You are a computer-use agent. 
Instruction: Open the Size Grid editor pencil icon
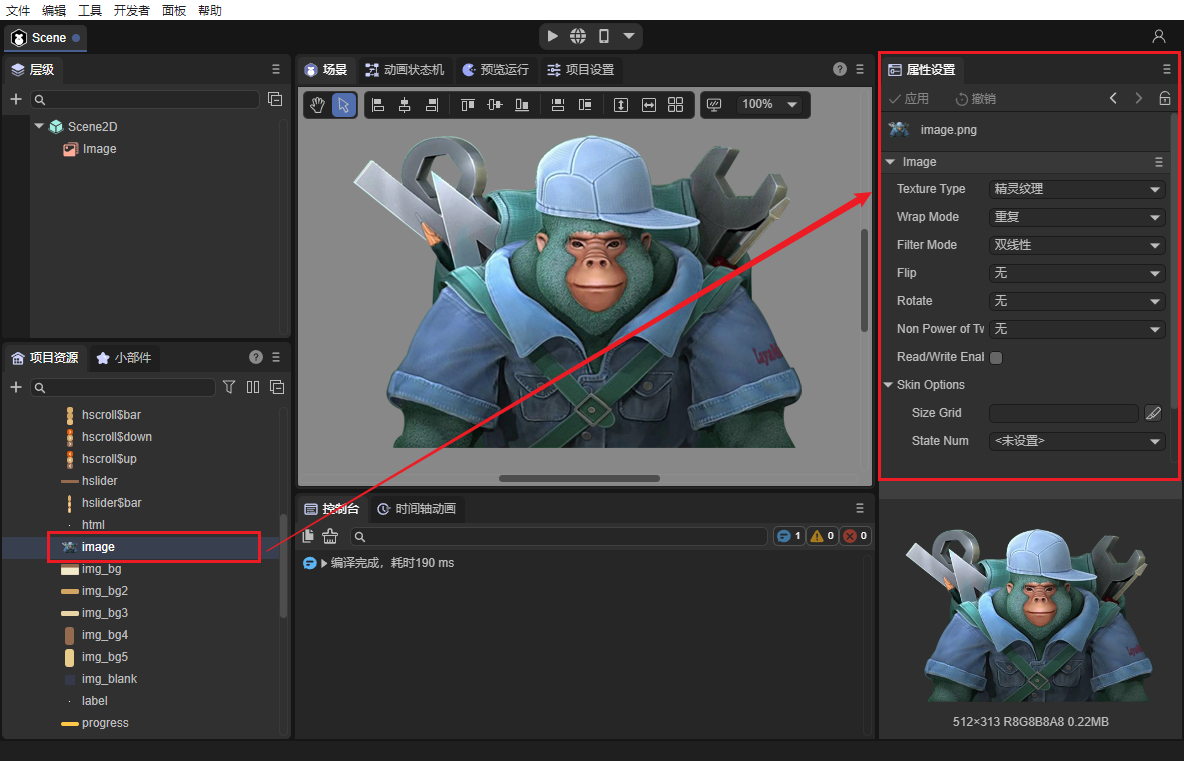pos(1153,413)
